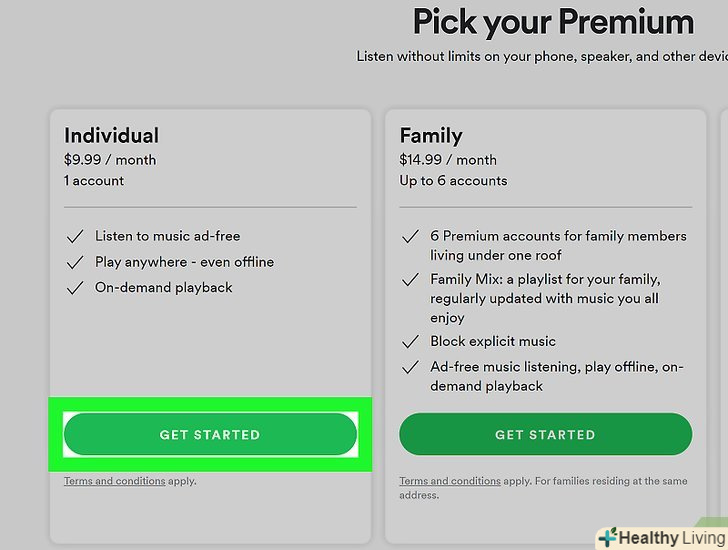Click checkmark beside "6 Premium accounts" feature
Image resolution: width=728 pixels, height=550 pixels.
(409, 237)
